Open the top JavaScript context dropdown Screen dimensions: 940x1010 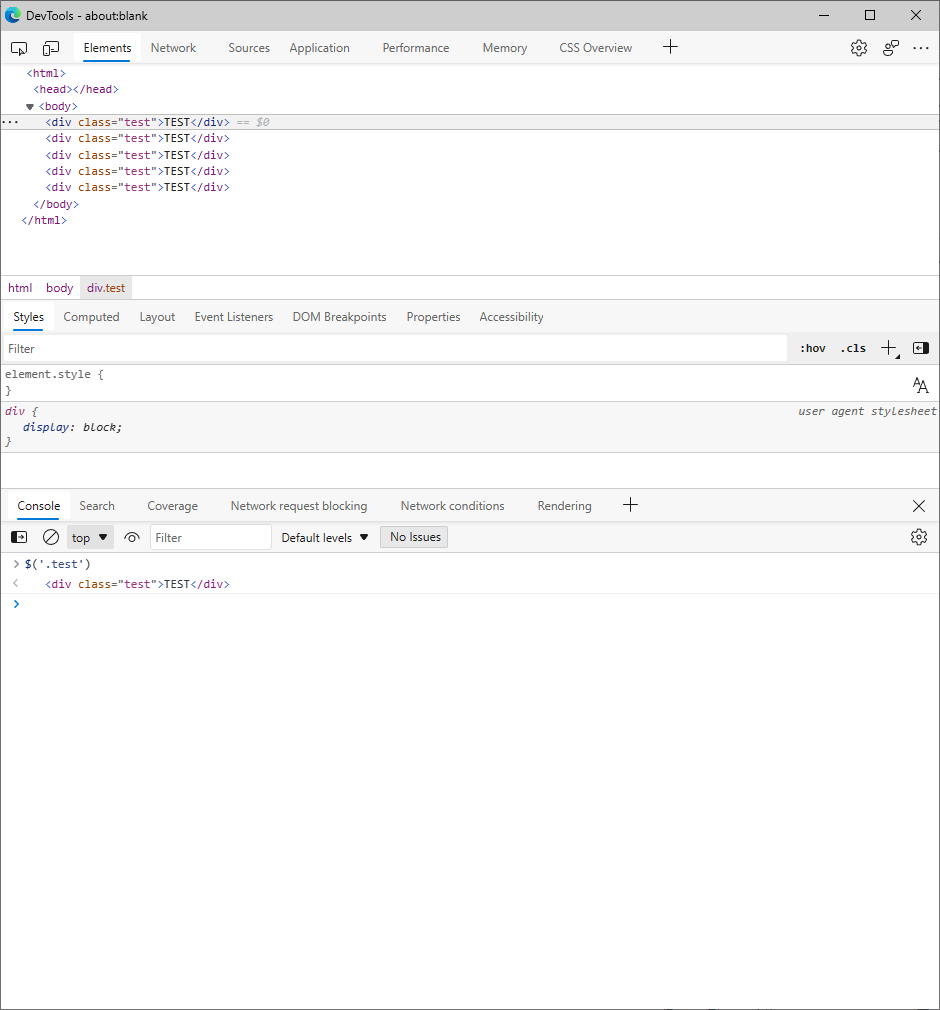(90, 537)
